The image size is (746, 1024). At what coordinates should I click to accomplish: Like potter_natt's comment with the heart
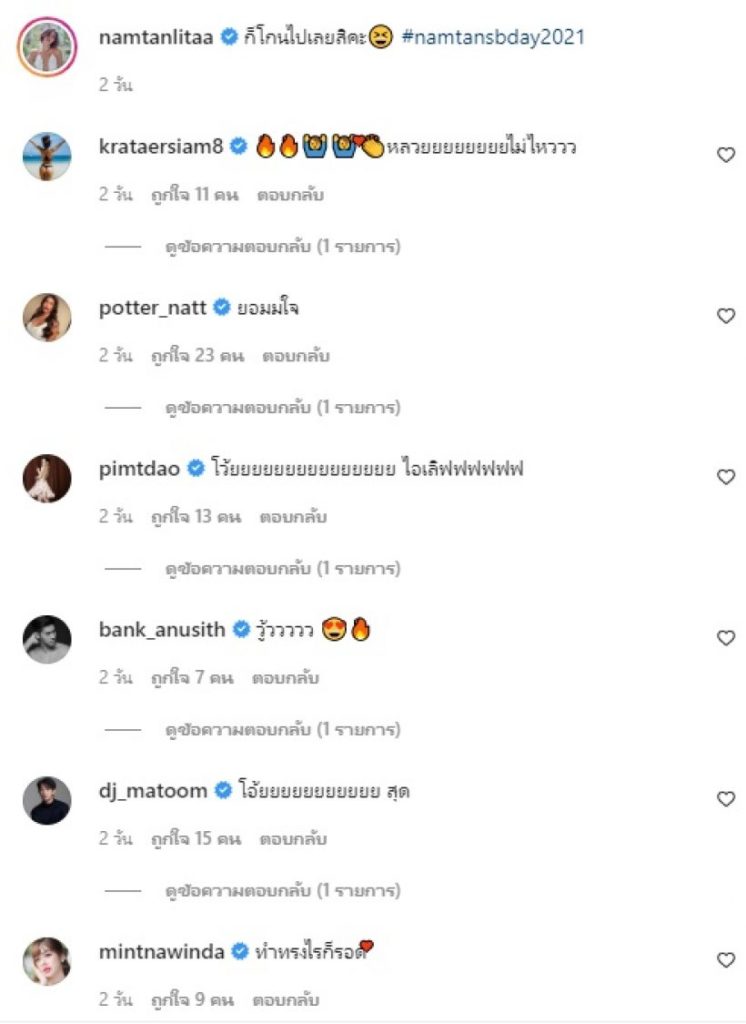(726, 316)
